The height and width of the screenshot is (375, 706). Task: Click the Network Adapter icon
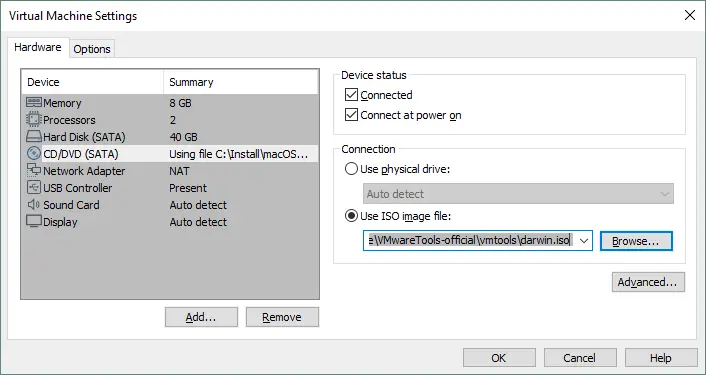point(34,171)
